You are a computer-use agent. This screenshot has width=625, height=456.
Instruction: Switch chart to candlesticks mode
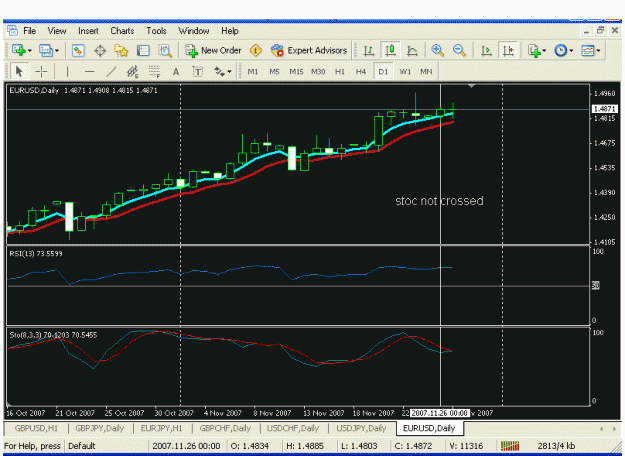point(391,51)
